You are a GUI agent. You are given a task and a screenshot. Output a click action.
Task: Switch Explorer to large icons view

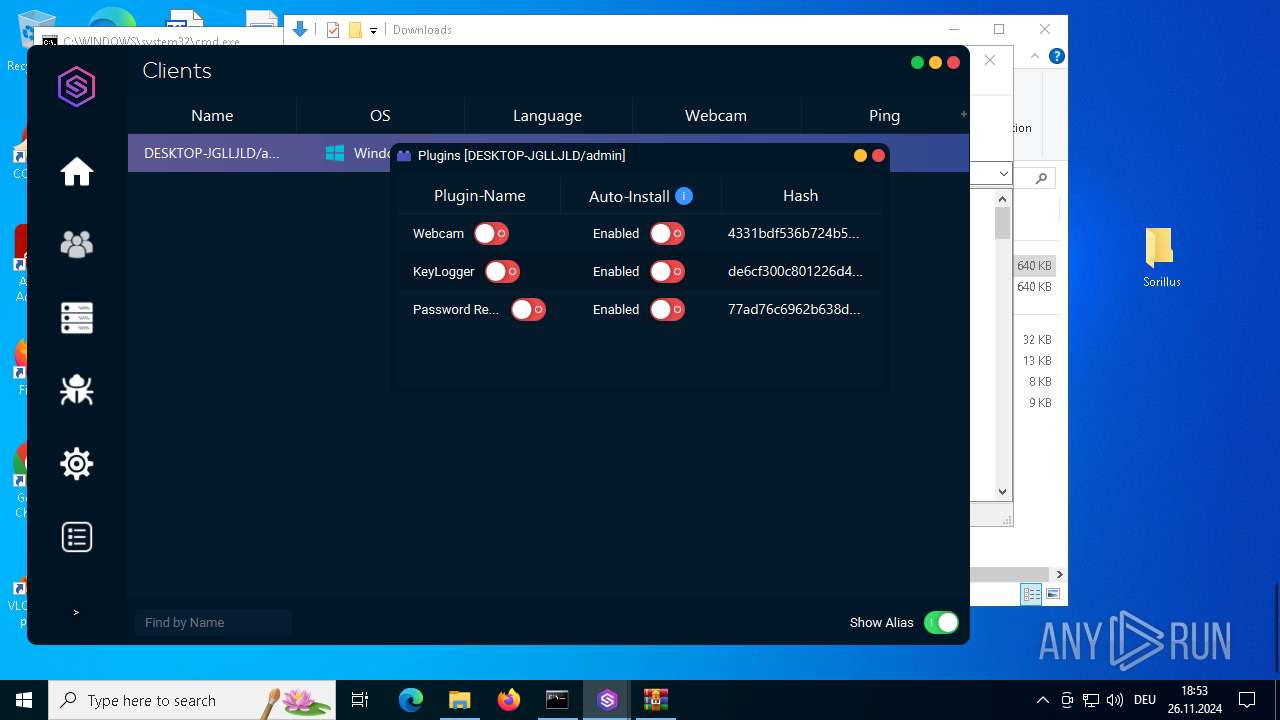1053,595
